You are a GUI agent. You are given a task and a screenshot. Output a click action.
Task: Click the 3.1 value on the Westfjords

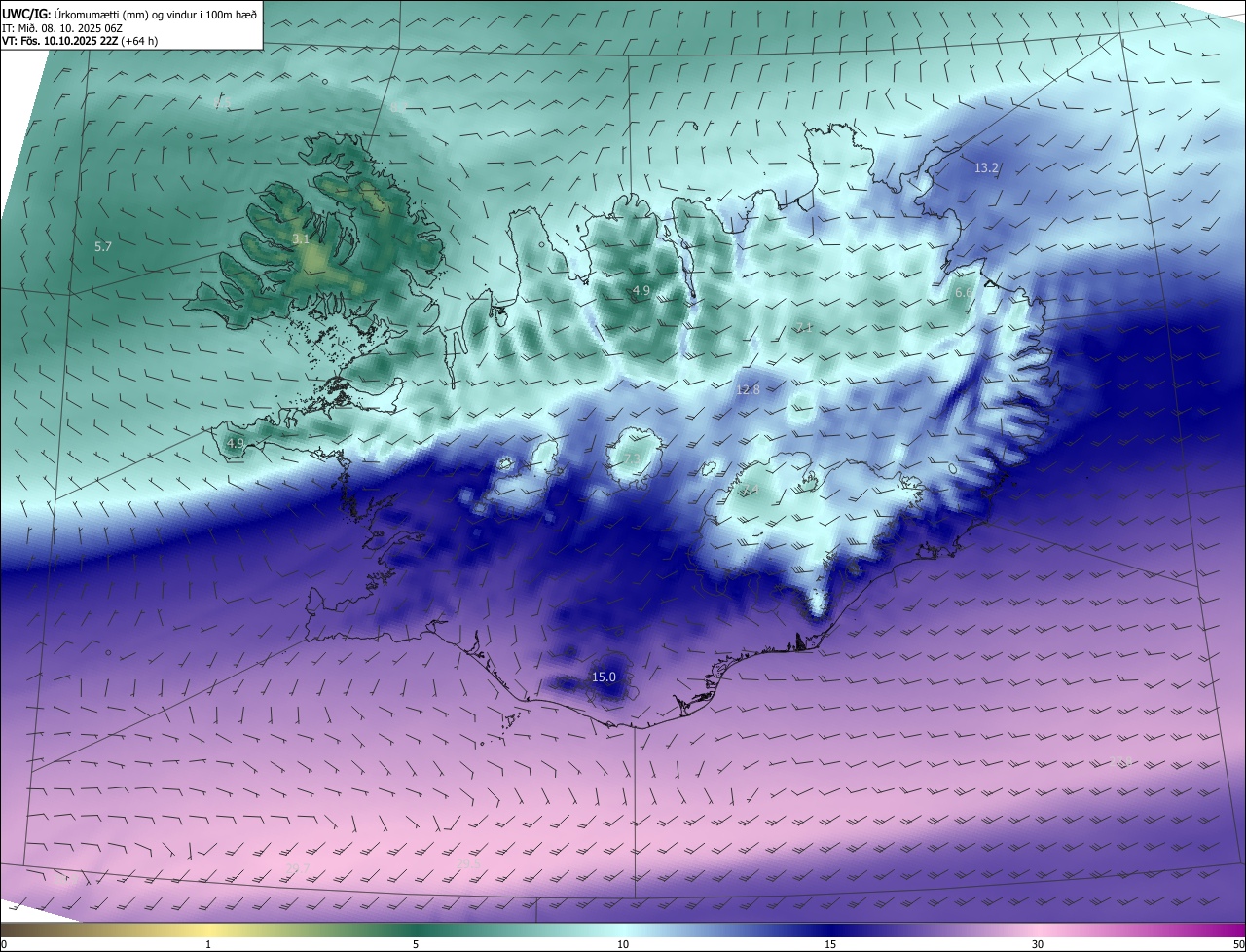[x=301, y=238]
